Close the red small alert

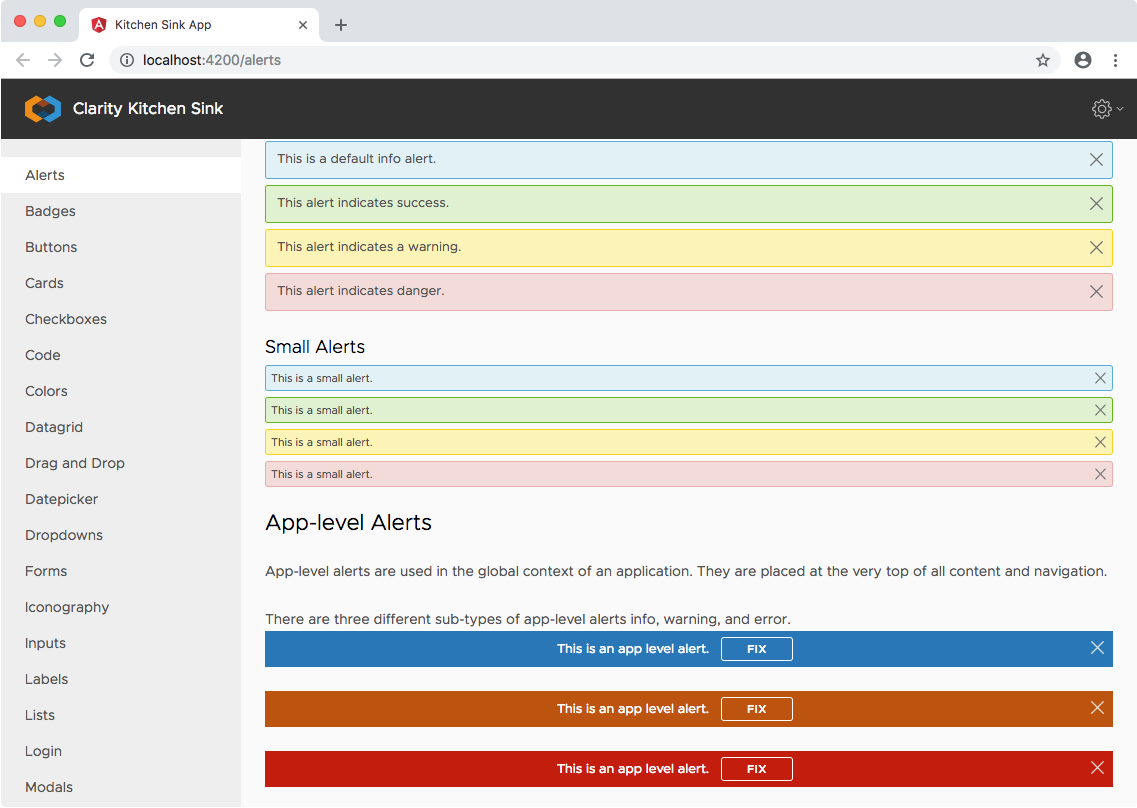pyautogui.click(x=1100, y=474)
